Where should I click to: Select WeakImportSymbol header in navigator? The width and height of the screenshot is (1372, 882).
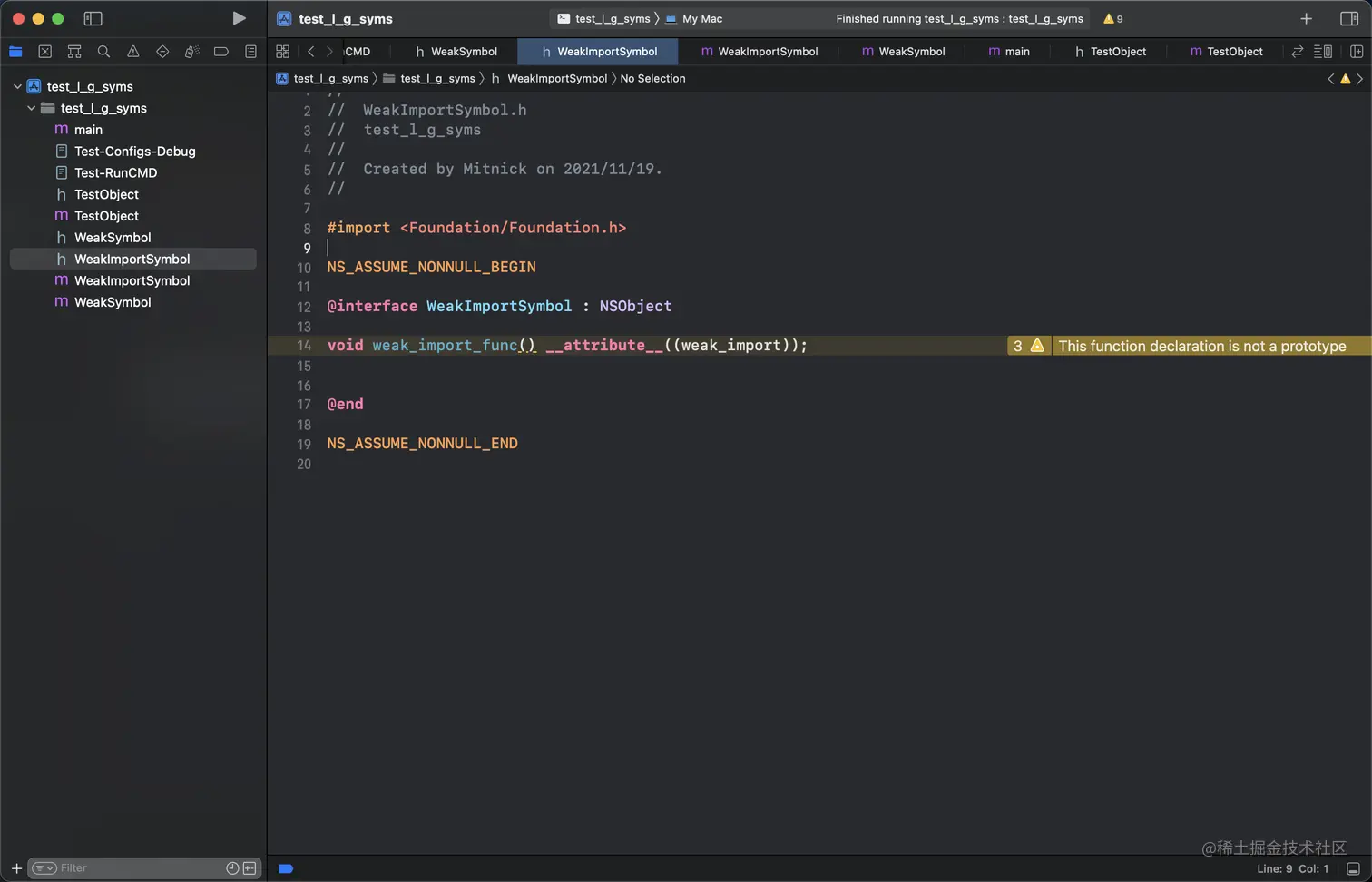pyautogui.click(x=132, y=260)
